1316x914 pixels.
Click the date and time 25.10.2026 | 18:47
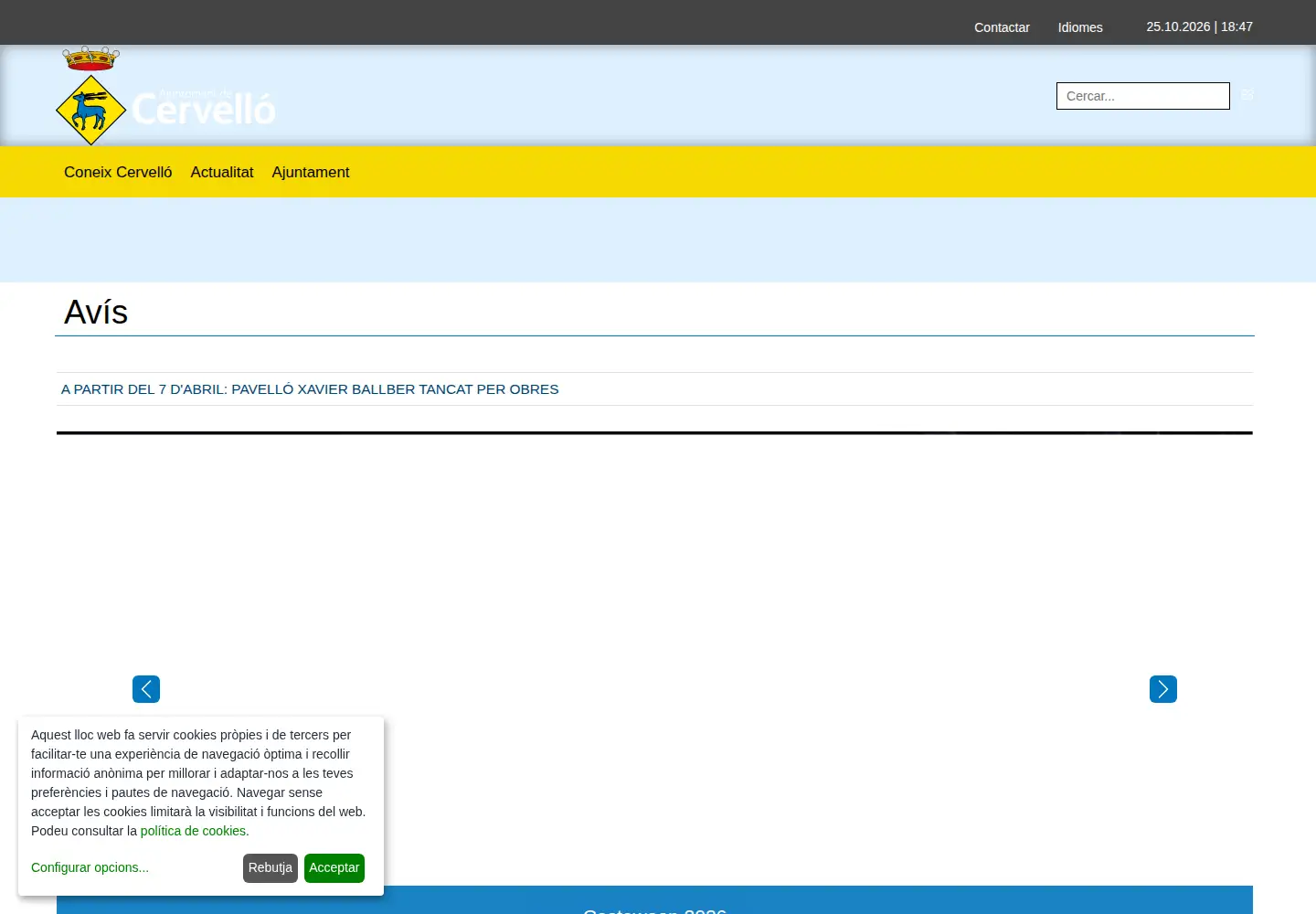click(1200, 27)
